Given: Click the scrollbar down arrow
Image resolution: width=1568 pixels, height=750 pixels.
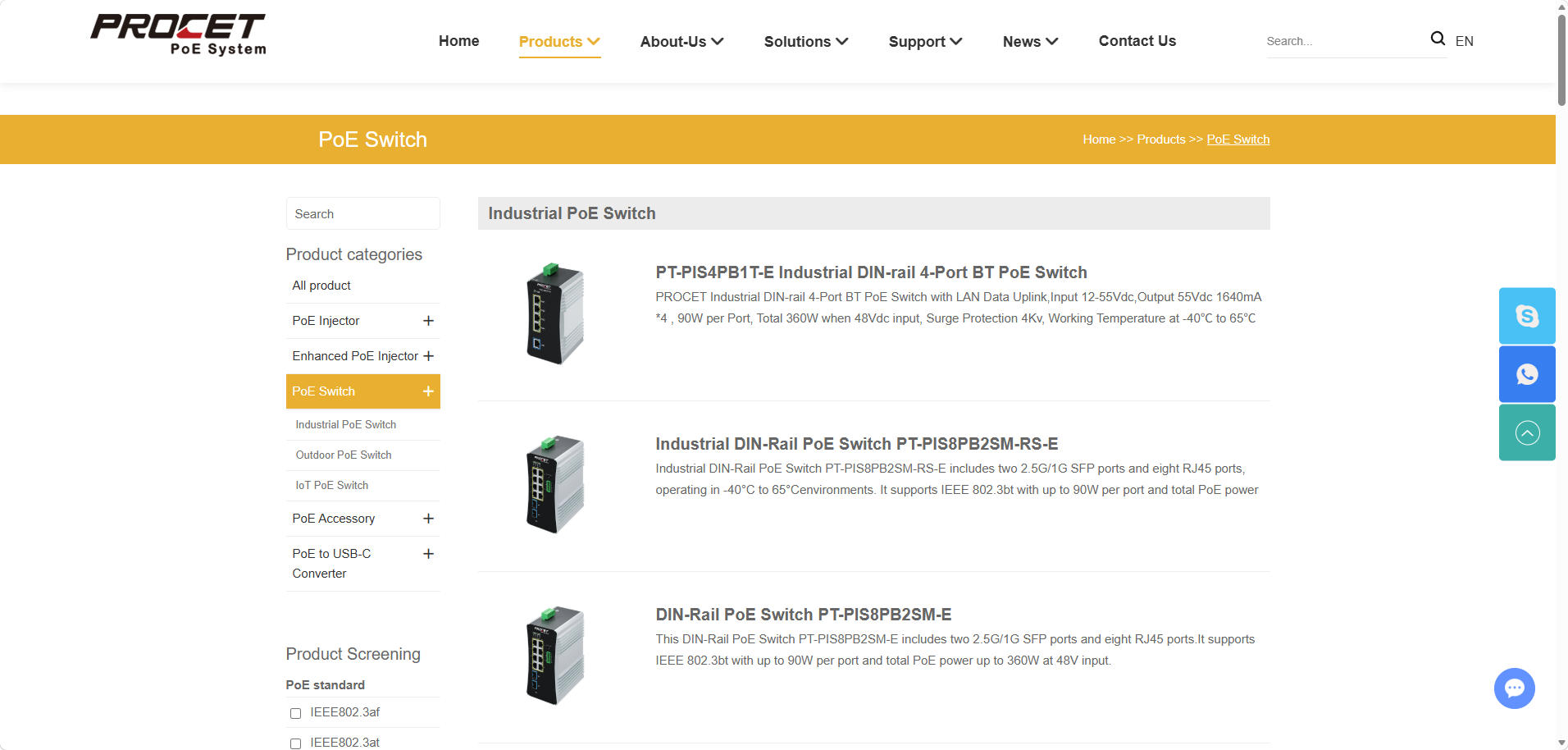Looking at the screenshot, I should [1561, 743].
